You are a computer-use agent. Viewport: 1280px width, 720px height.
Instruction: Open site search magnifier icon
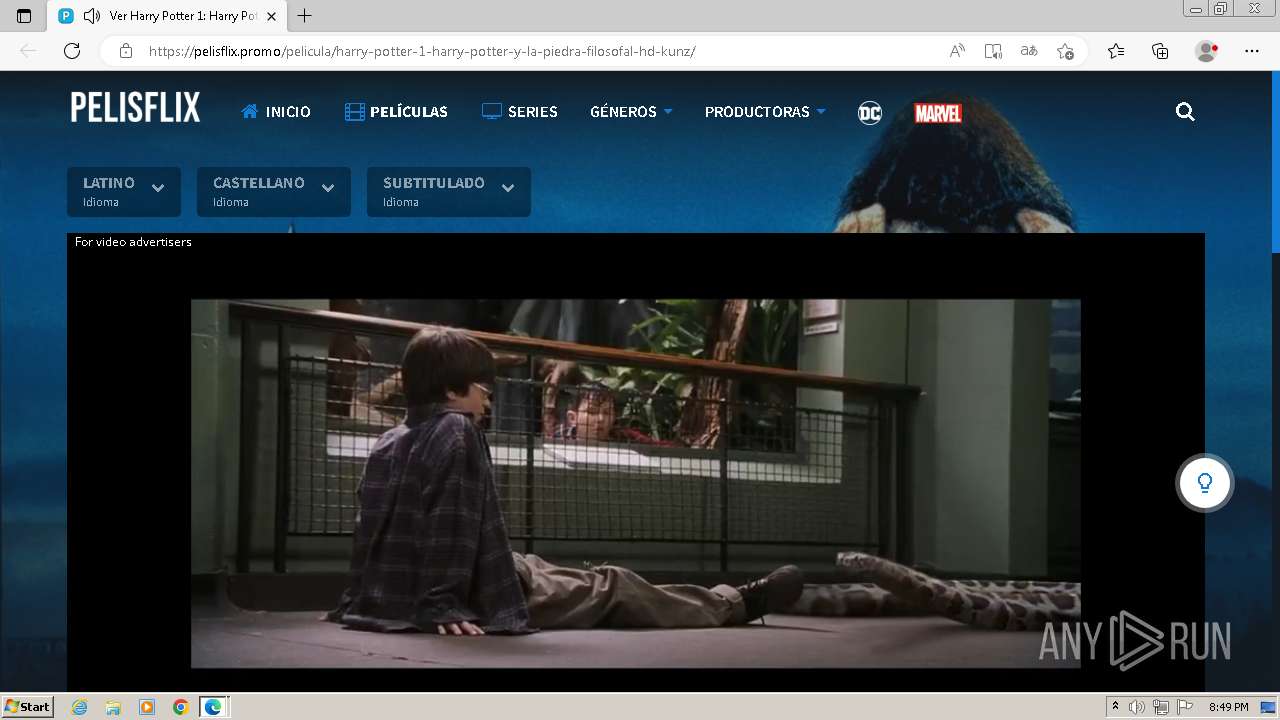[1185, 112]
